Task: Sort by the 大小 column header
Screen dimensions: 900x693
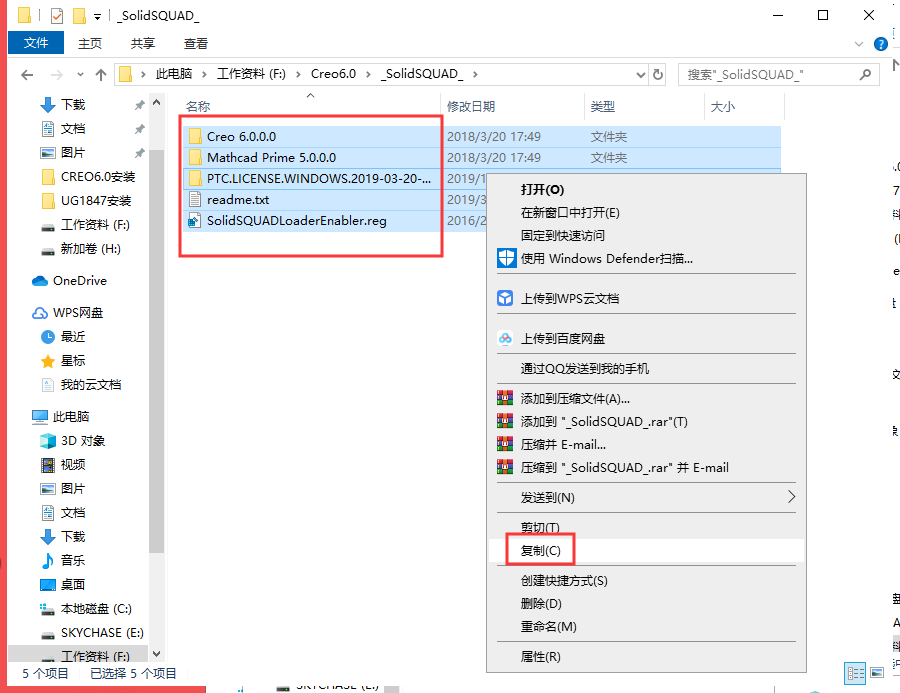Action: [723, 107]
